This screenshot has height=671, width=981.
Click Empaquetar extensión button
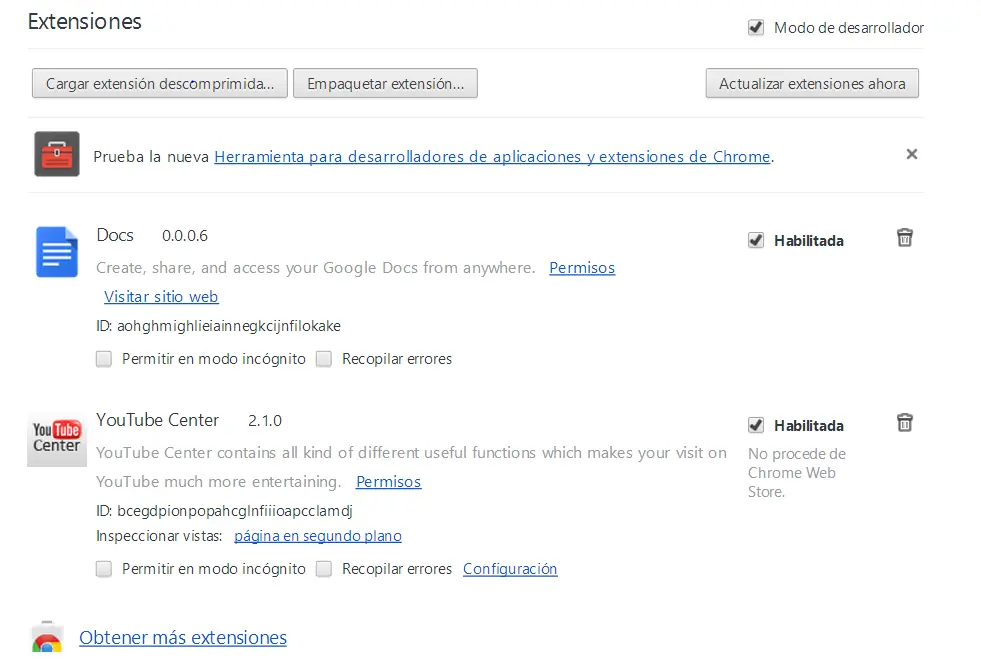click(x=385, y=83)
